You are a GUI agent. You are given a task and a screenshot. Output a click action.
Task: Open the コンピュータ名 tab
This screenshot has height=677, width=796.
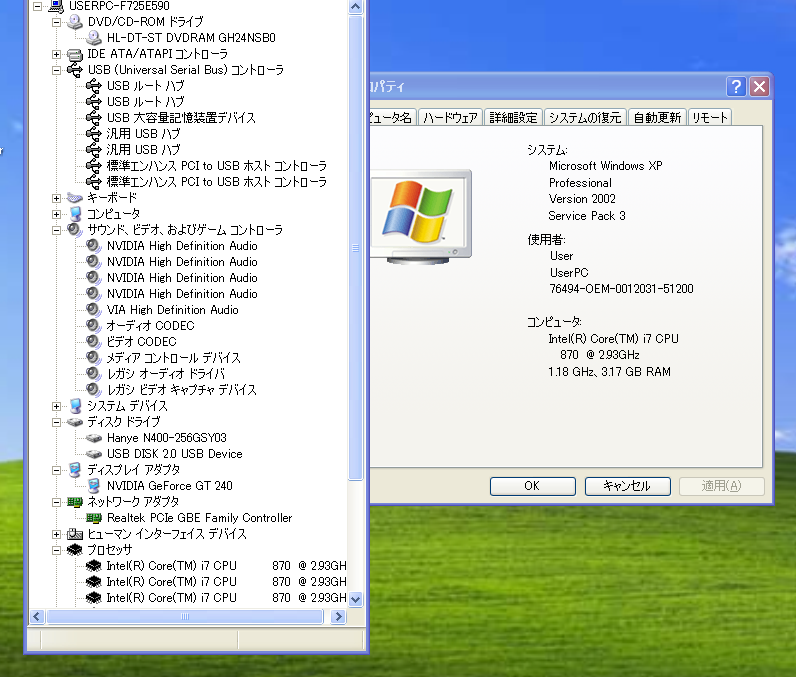393,118
